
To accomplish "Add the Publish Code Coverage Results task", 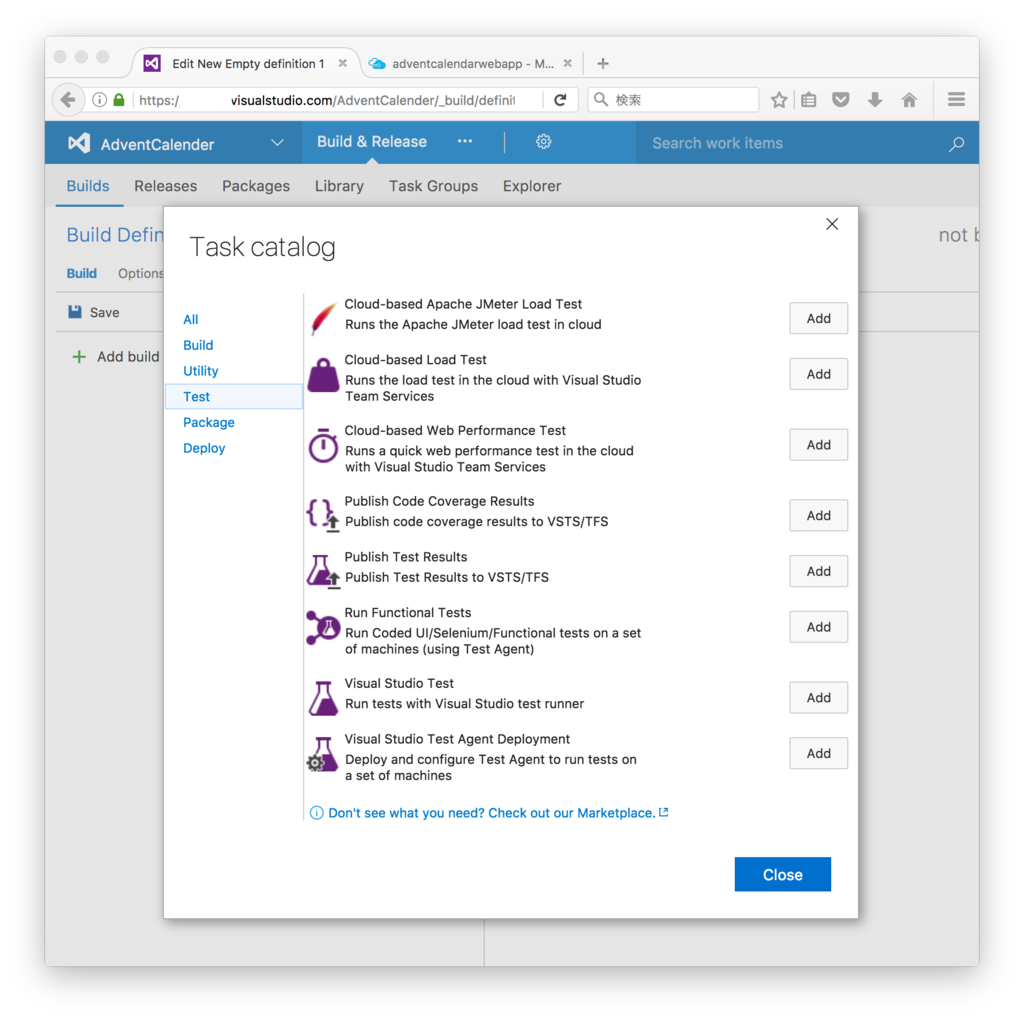I will click(818, 515).
